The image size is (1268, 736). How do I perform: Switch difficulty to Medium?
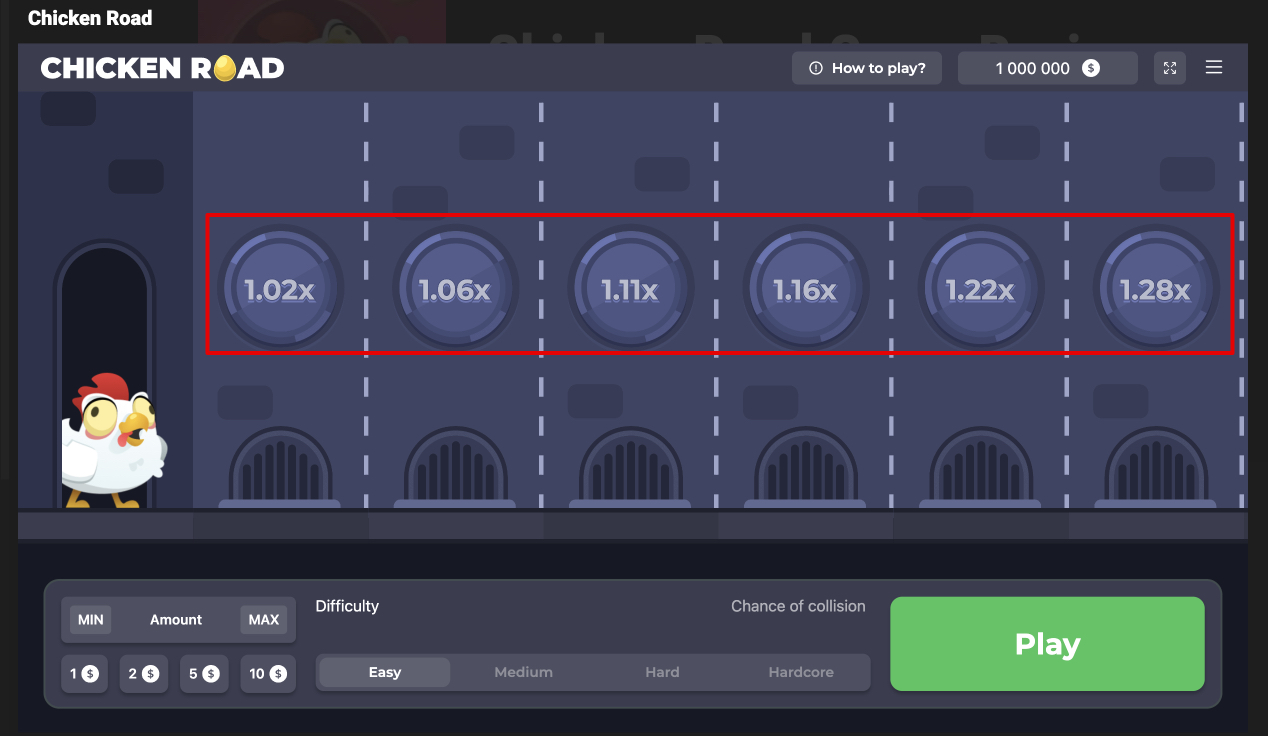[x=523, y=672]
